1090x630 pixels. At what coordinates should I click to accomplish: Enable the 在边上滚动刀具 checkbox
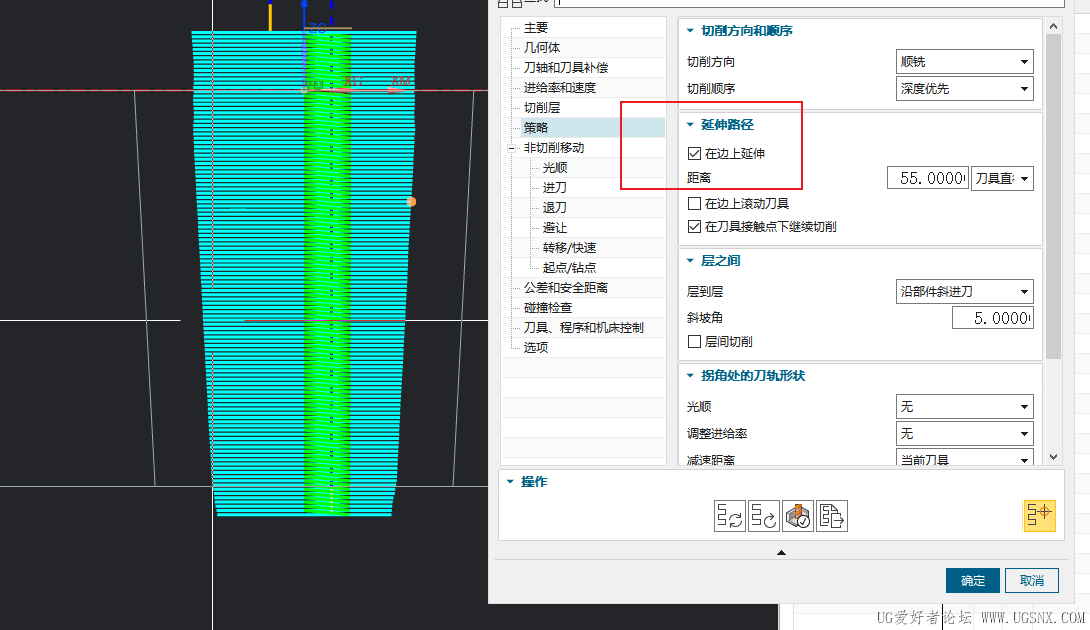[x=694, y=204]
